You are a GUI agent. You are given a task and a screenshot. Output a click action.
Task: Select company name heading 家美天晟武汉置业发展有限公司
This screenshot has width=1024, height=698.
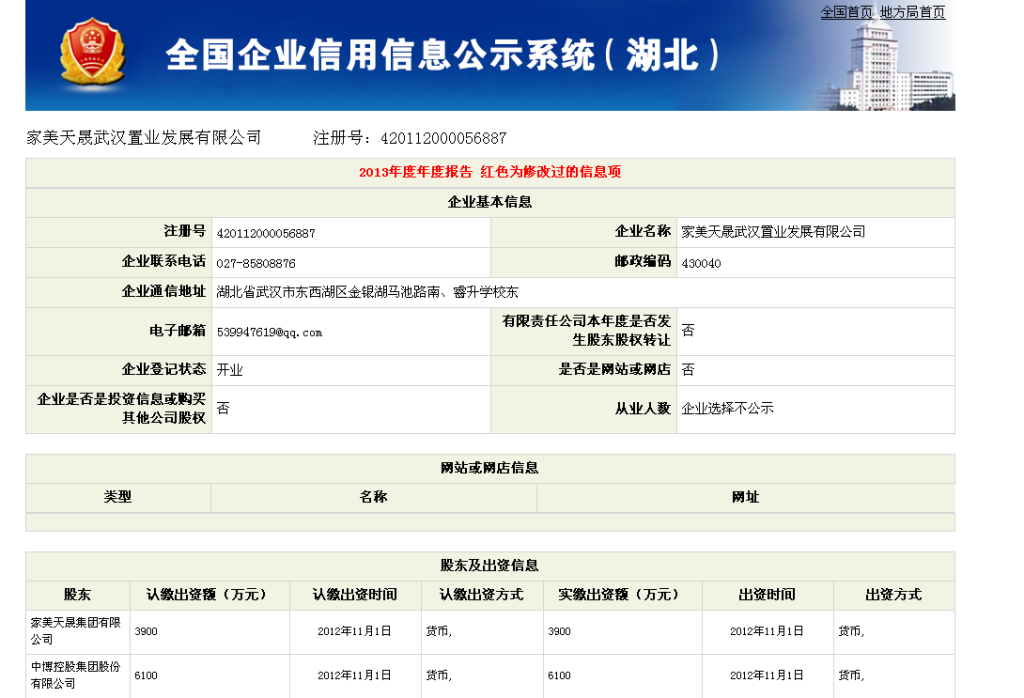pyautogui.click(x=144, y=138)
